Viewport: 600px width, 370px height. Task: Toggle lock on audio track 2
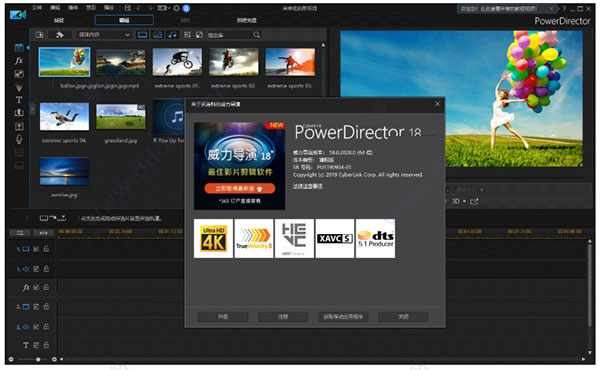46,326
